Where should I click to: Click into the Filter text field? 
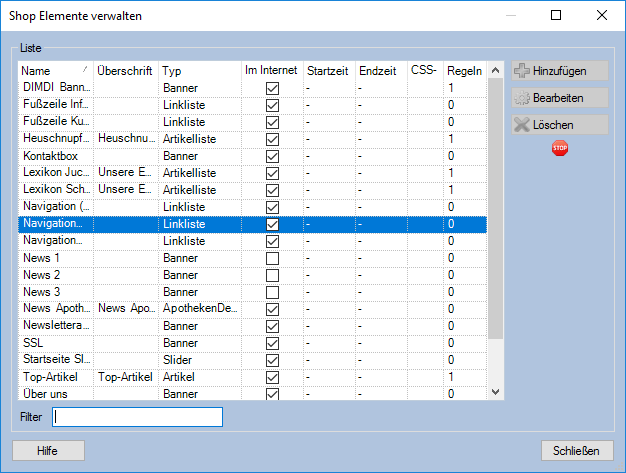(138, 417)
